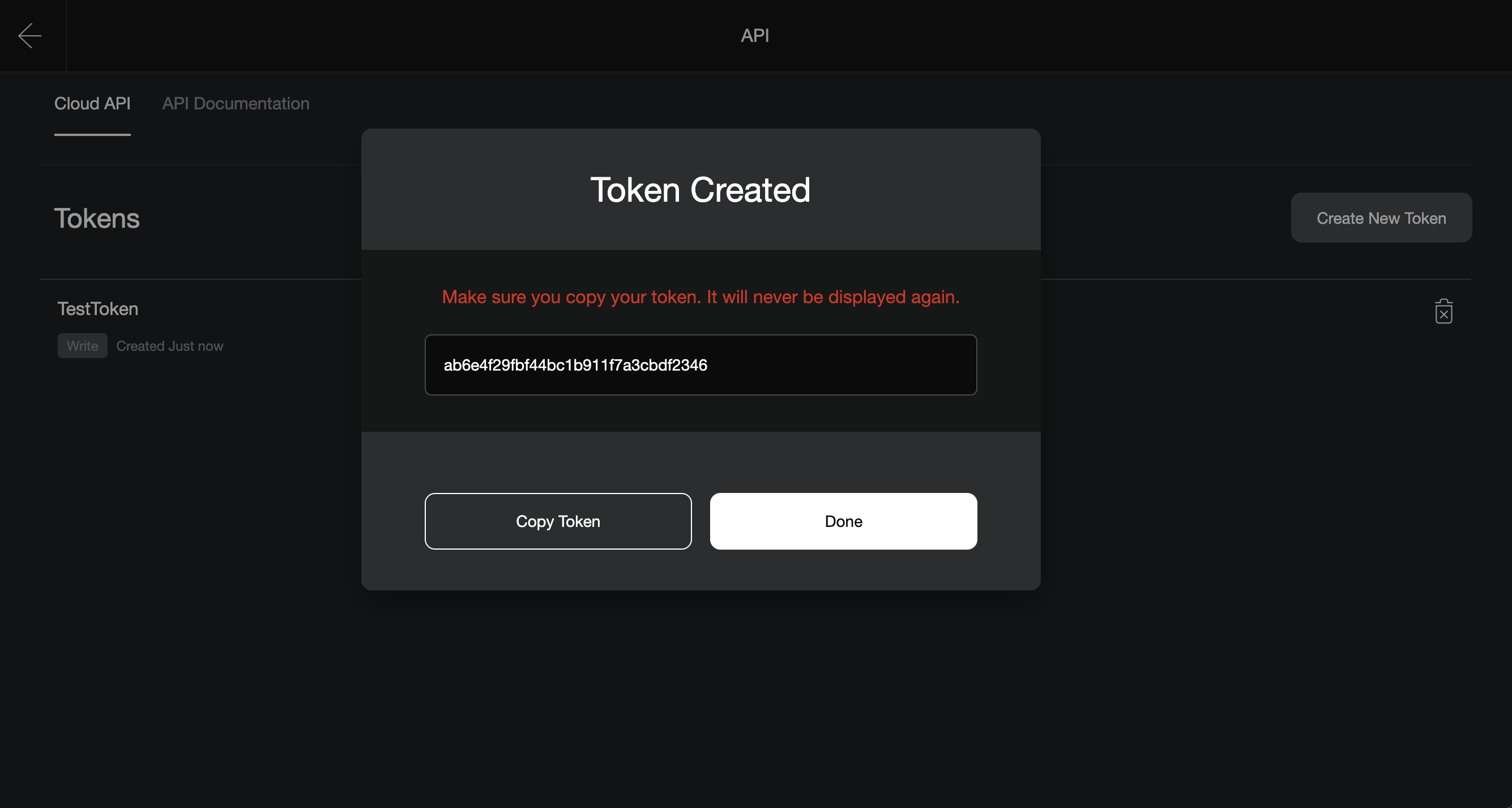
Task: Click the Tokens section heading
Action: pos(97,219)
